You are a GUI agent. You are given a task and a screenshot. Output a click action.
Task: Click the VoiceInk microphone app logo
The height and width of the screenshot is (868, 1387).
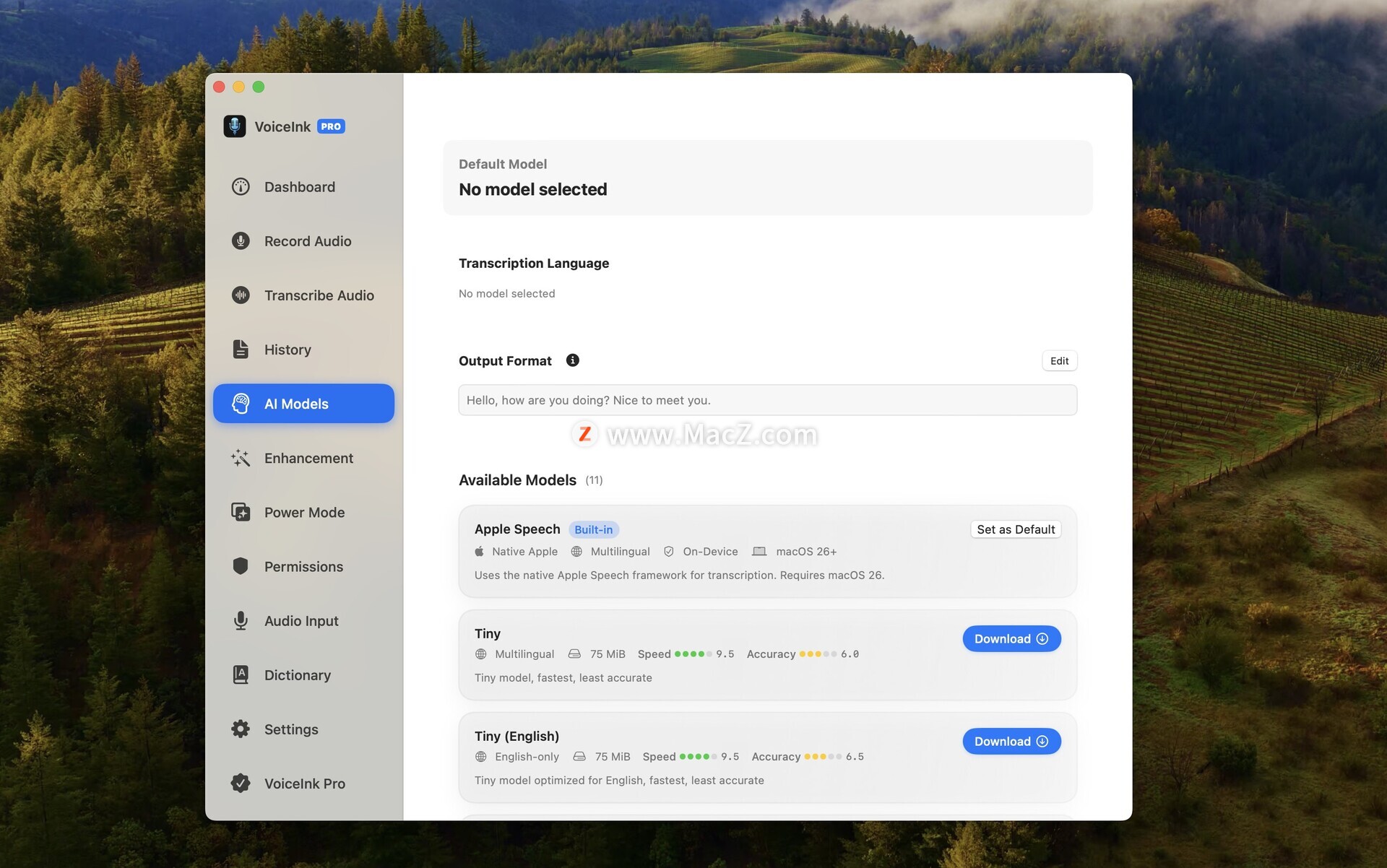point(234,126)
